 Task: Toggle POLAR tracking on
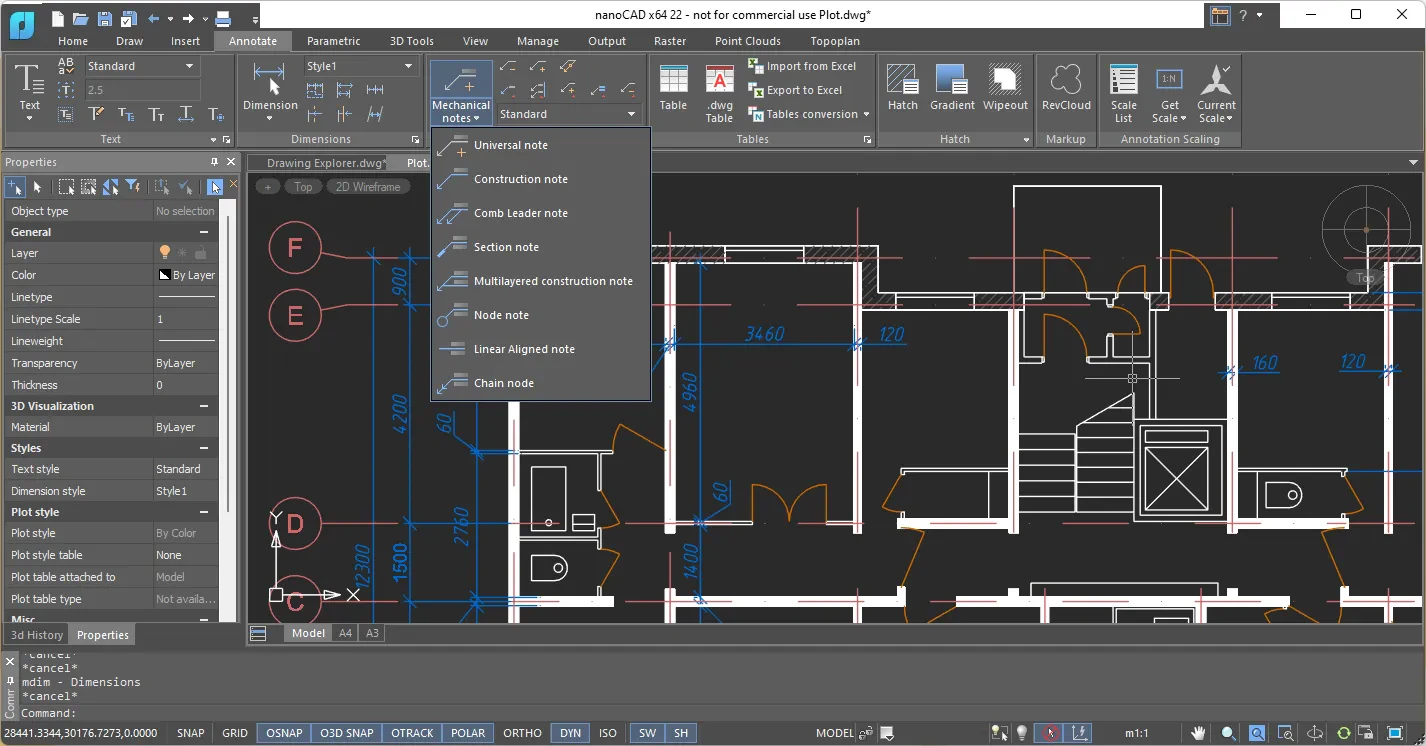(467, 732)
